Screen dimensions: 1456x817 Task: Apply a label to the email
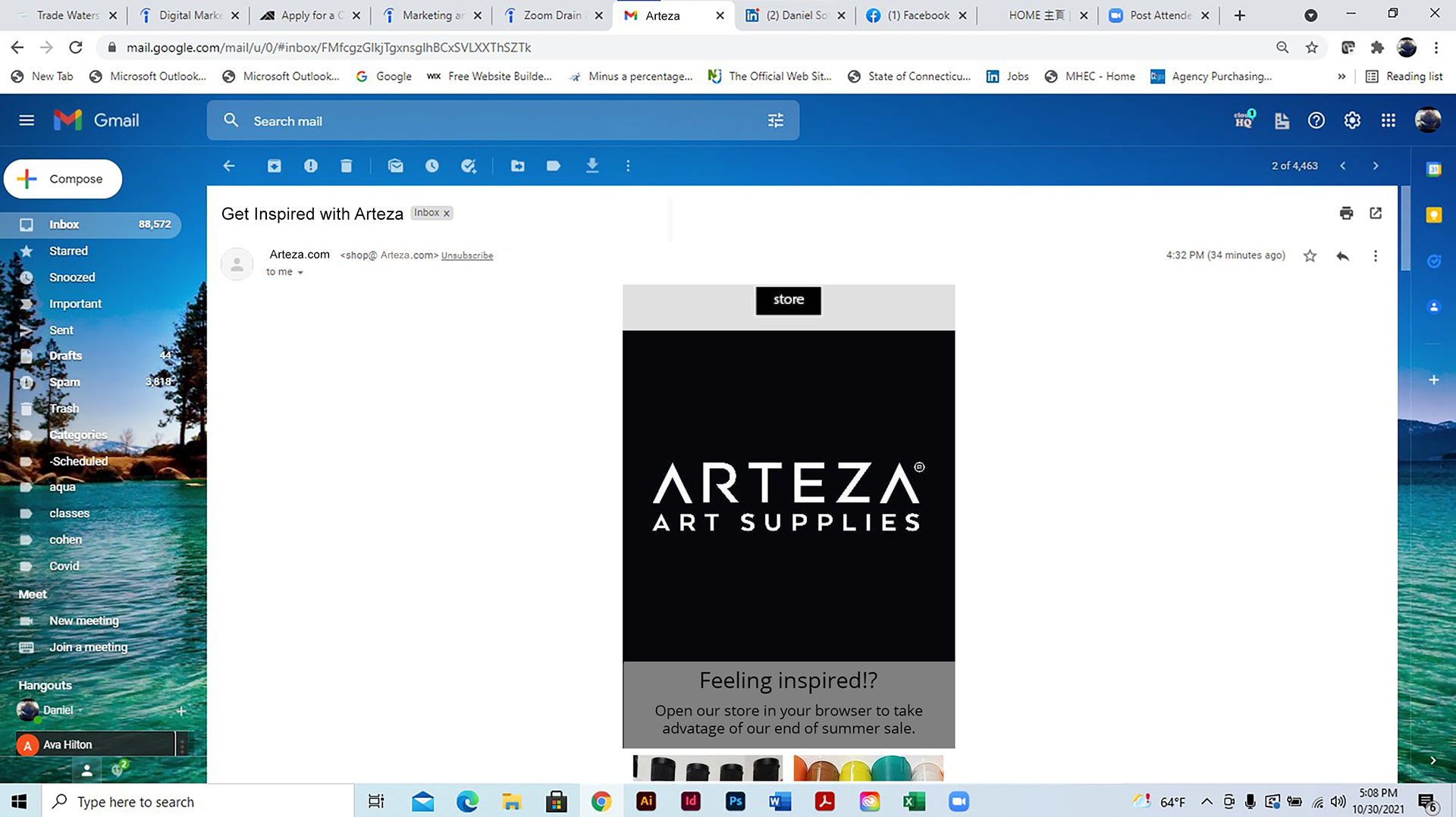point(554,166)
